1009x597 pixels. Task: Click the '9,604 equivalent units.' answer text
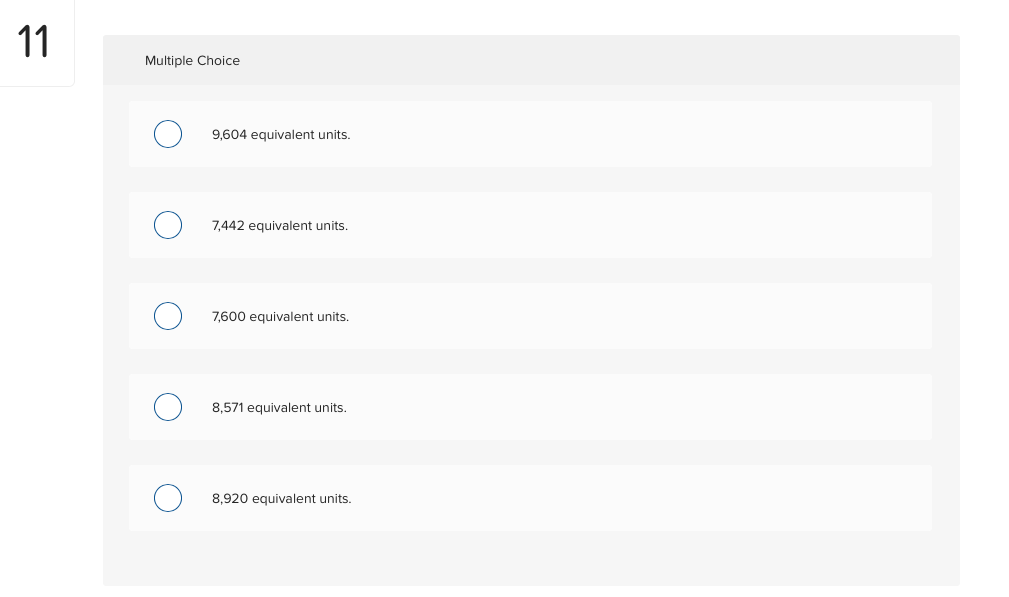[281, 134]
